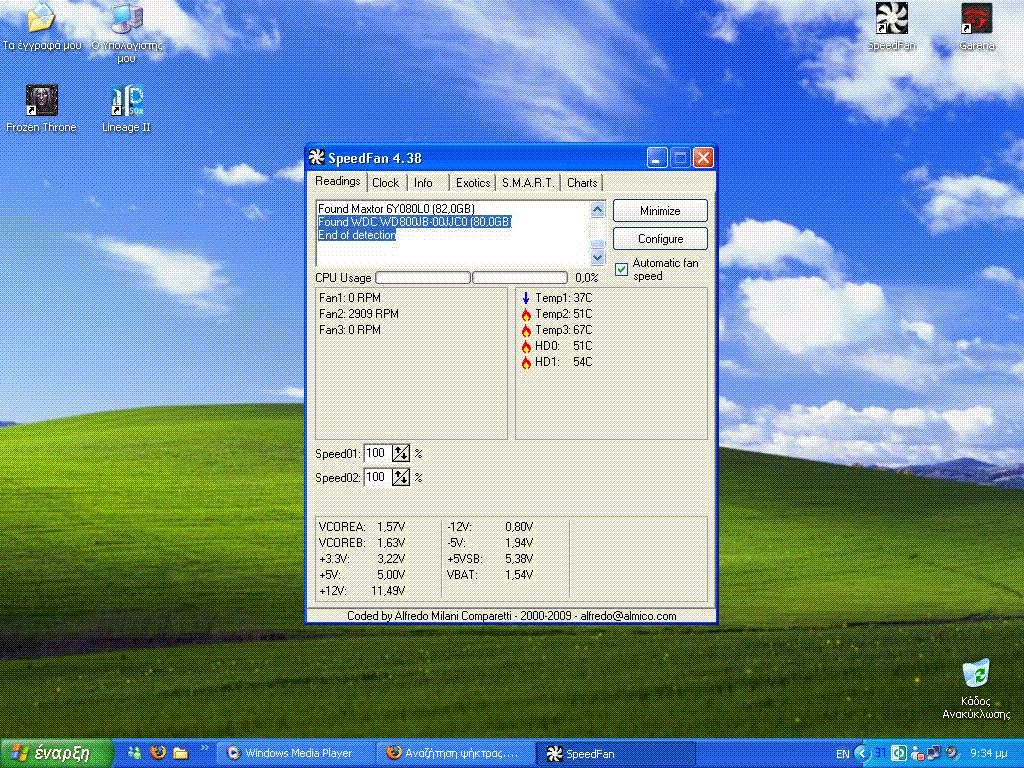Show more quick launch items chevron
The width and height of the screenshot is (1024, 768).
[204, 748]
